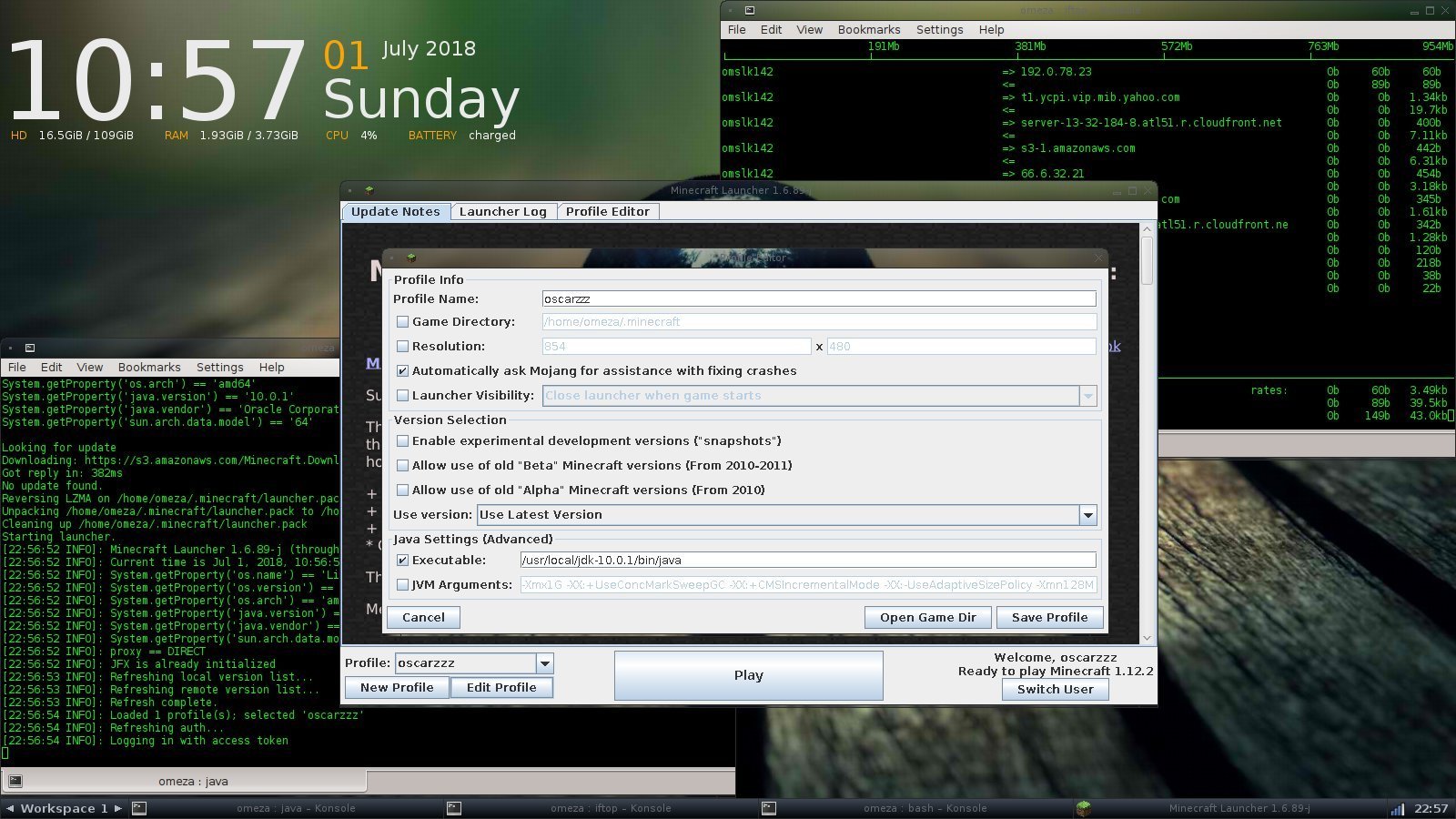The width and height of the screenshot is (1456, 819).
Task: Click the Profile Name input field
Action: (819, 298)
